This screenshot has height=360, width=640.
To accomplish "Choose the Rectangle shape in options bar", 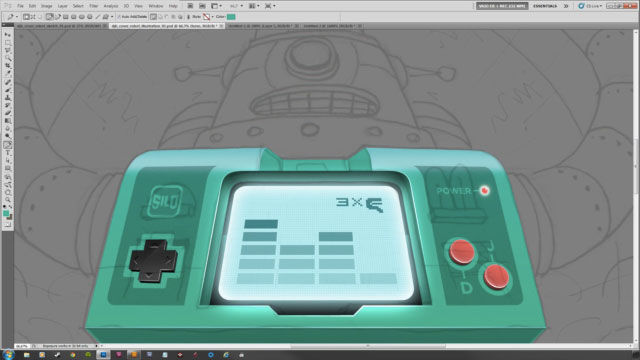I will pyautogui.click(x=66, y=17).
